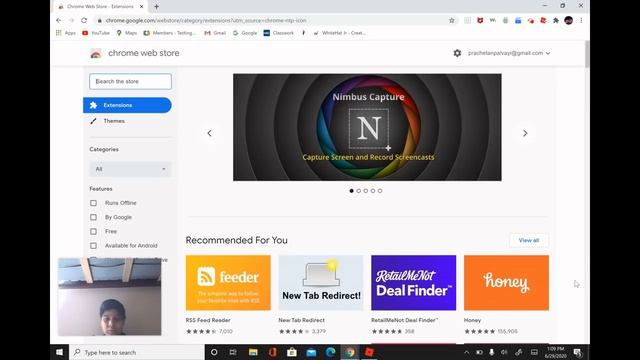Show hidden system tray icons
640x360 pixels.
point(467,352)
